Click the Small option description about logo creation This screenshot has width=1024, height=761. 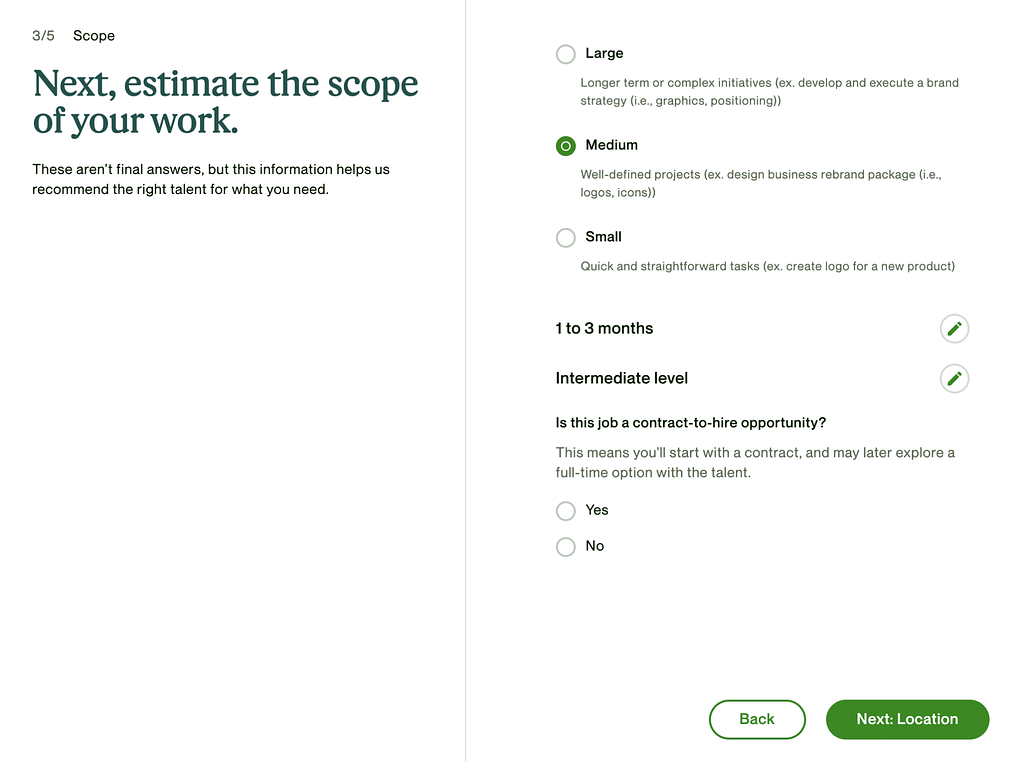(x=767, y=266)
